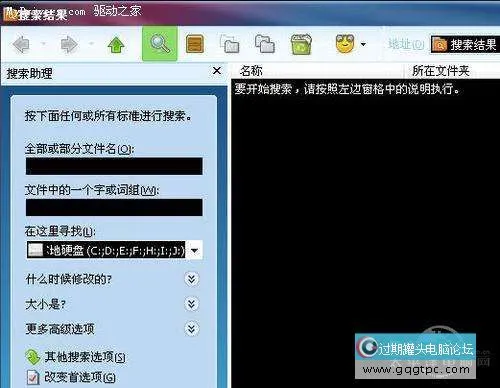Click the Copy To folders icon

coord(265,44)
